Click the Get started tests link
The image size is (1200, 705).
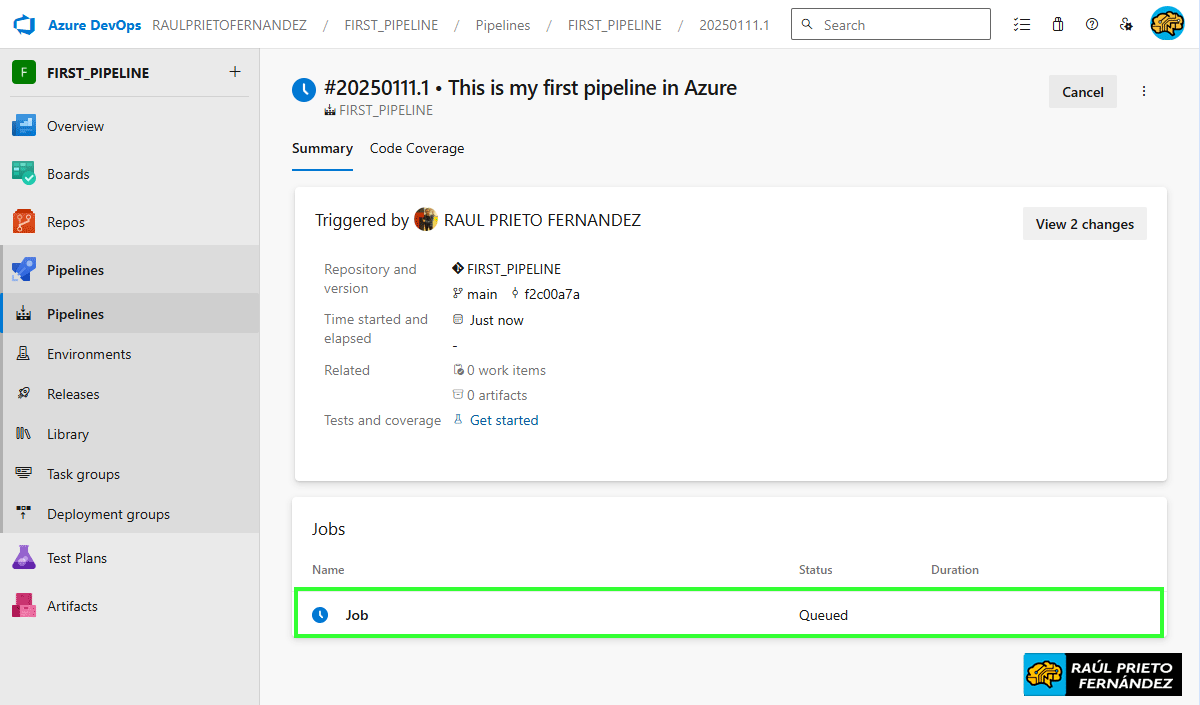point(504,420)
